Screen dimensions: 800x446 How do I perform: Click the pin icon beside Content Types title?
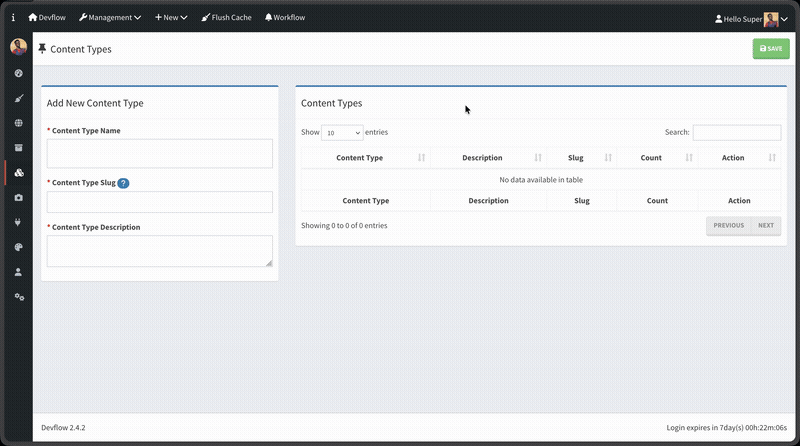[x=42, y=49]
